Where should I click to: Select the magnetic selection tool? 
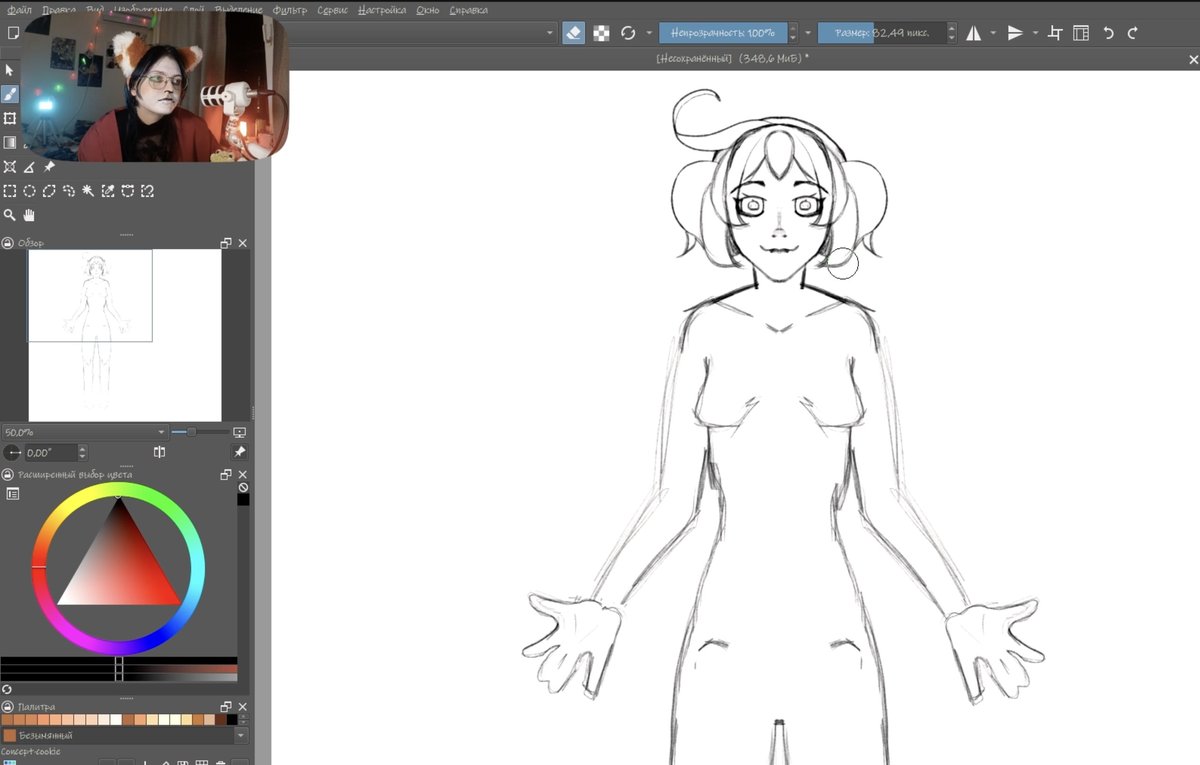147,191
